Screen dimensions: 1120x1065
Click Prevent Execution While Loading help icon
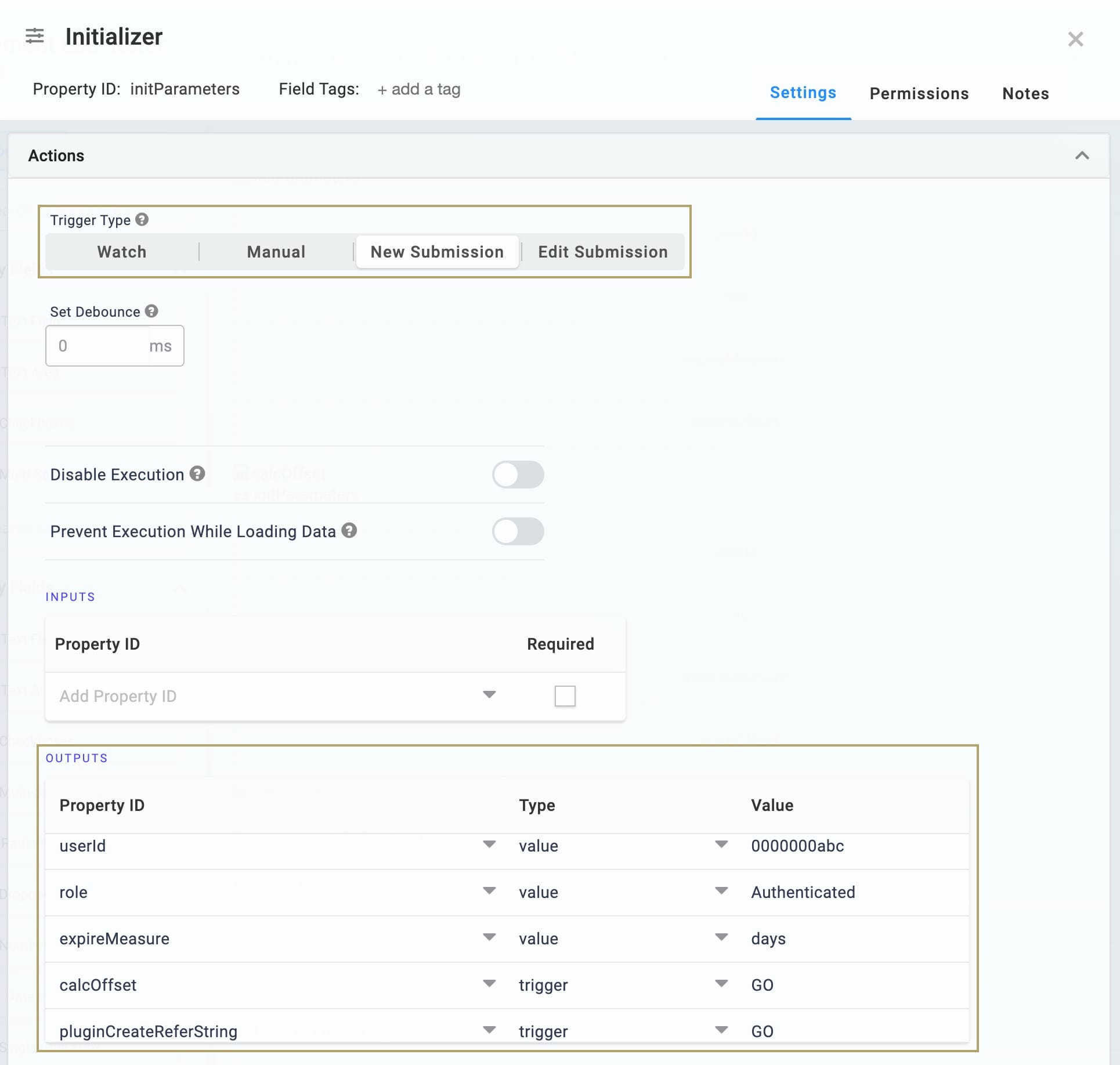(x=349, y=530)
